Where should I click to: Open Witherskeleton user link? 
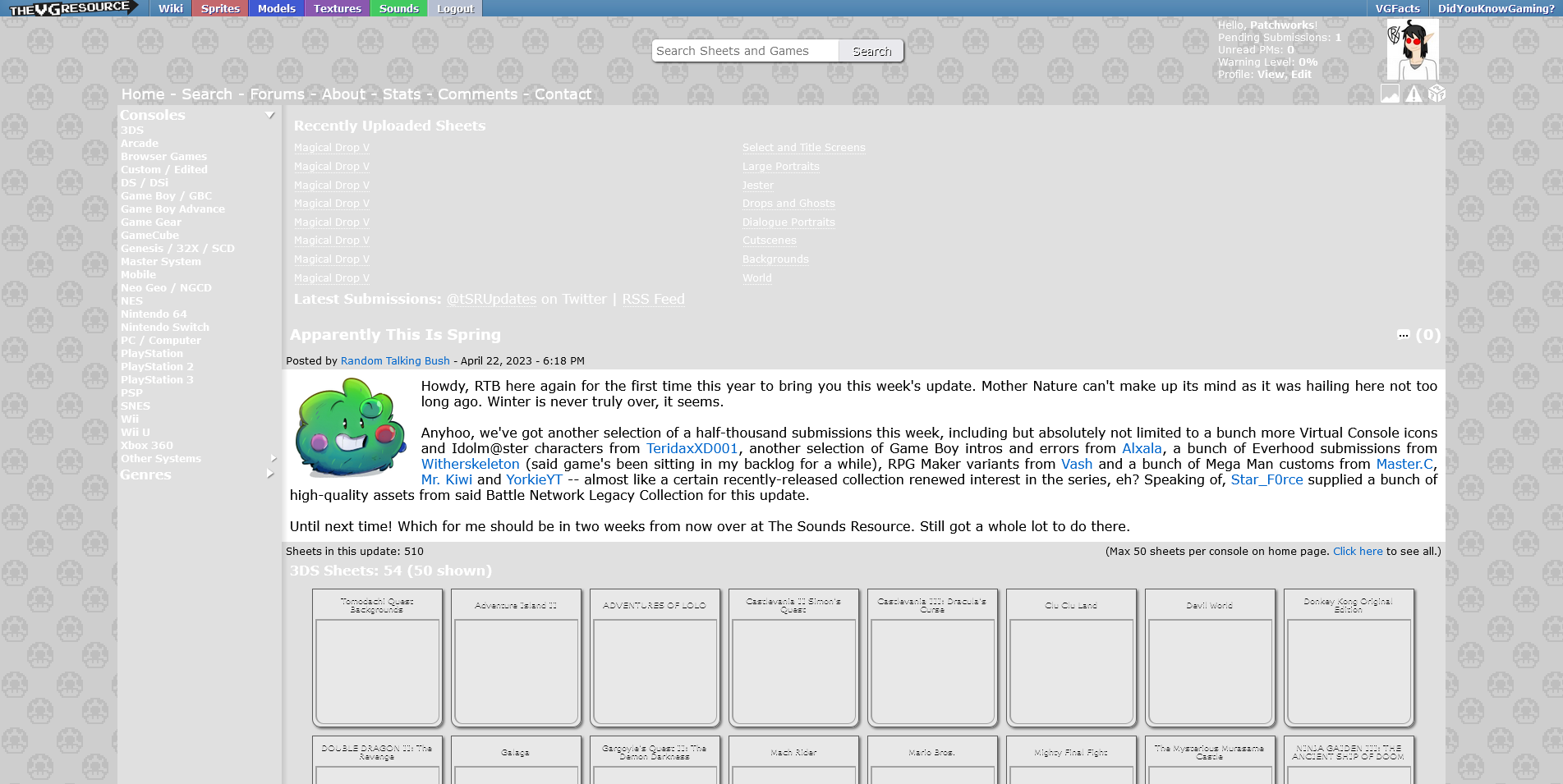click(x=471, y=464)
